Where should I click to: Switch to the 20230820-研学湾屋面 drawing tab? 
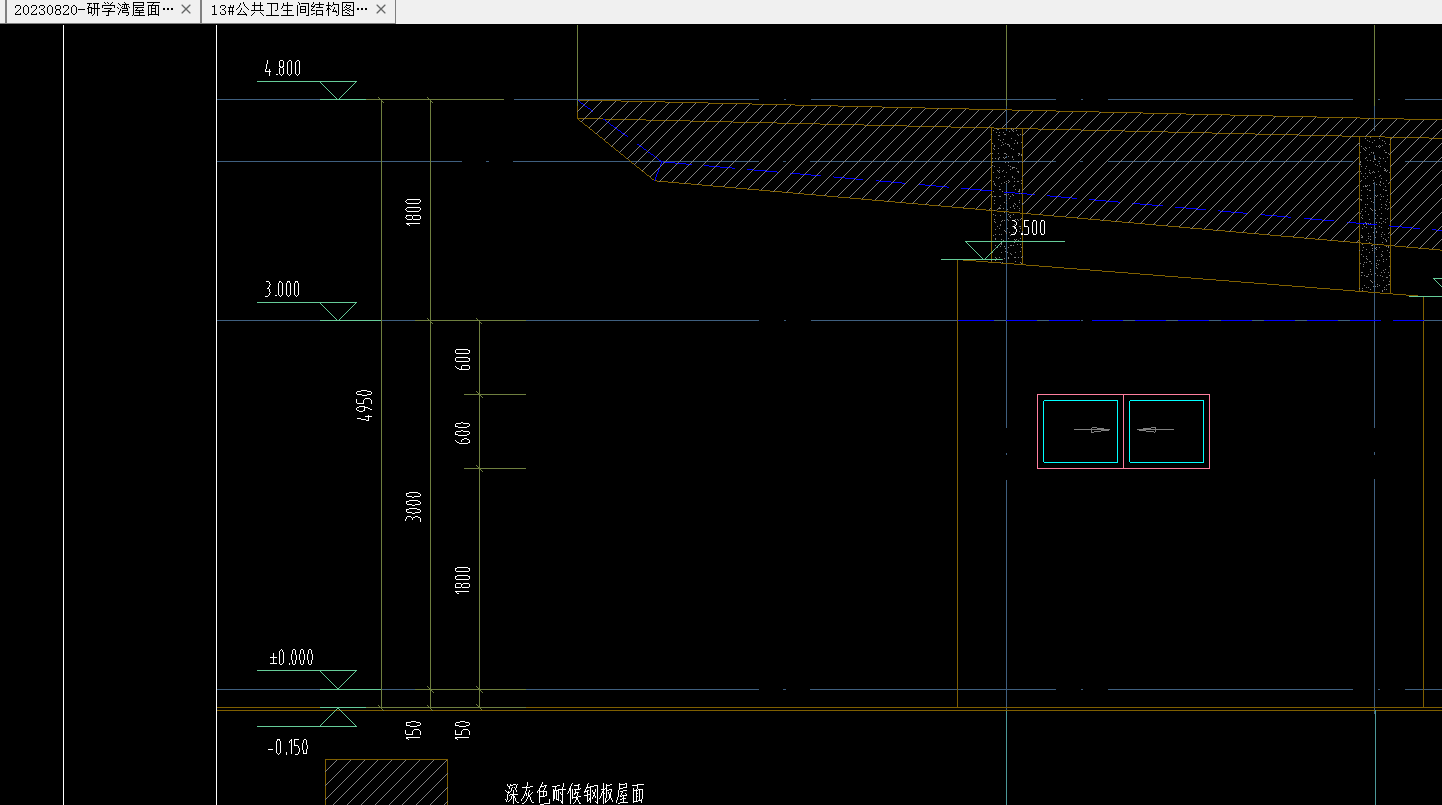pos(92,9)
